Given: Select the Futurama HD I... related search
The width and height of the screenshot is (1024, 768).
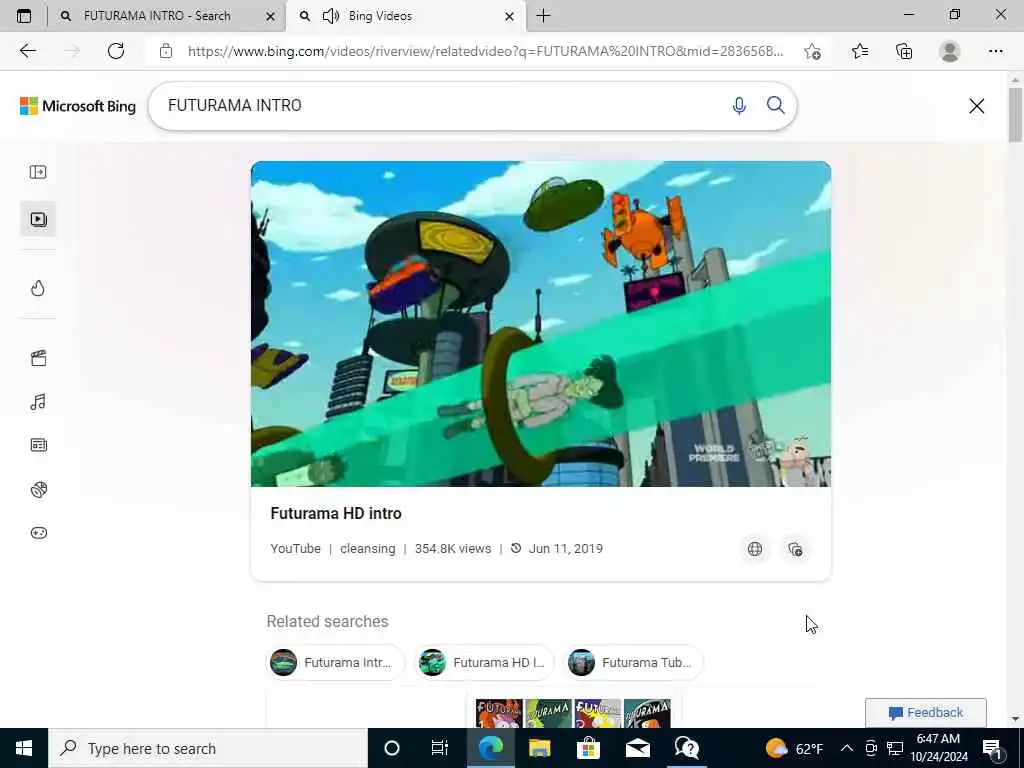Looking at the screenshot, I should coord(485,662).
